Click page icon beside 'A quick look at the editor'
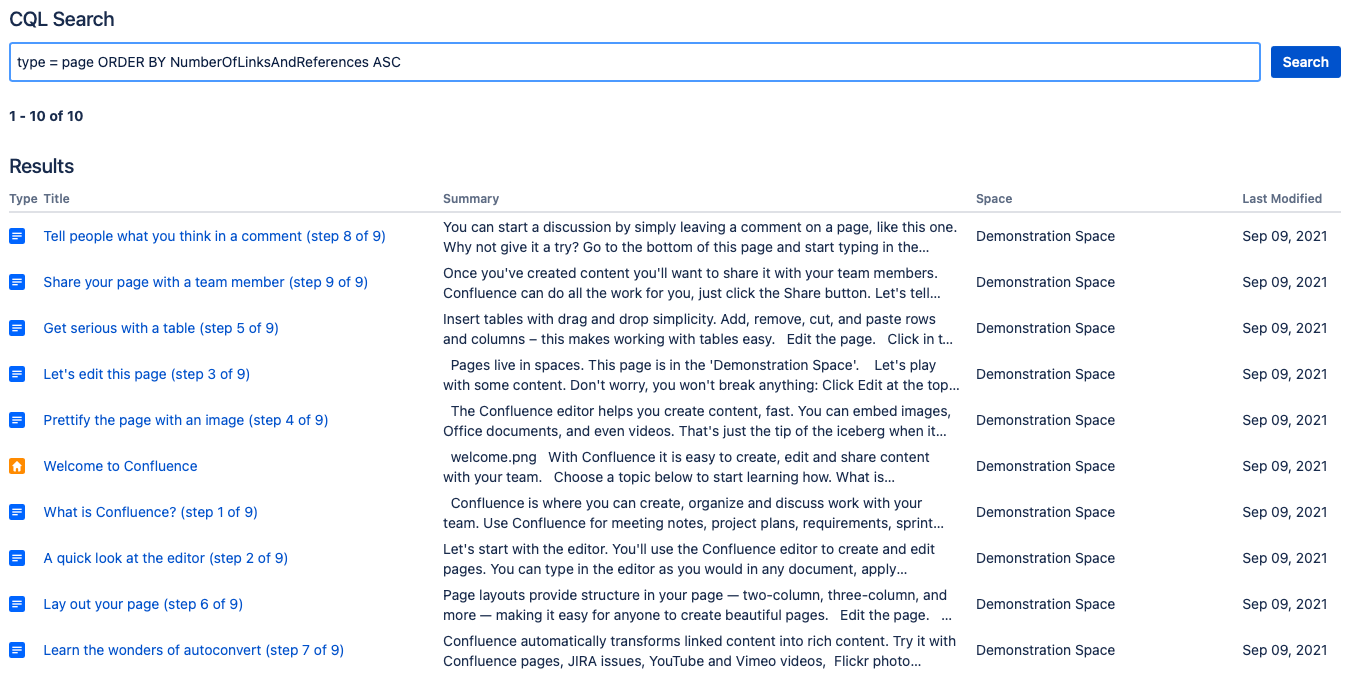This screenshot has width=1351, height=674. (x=17, y=558)
